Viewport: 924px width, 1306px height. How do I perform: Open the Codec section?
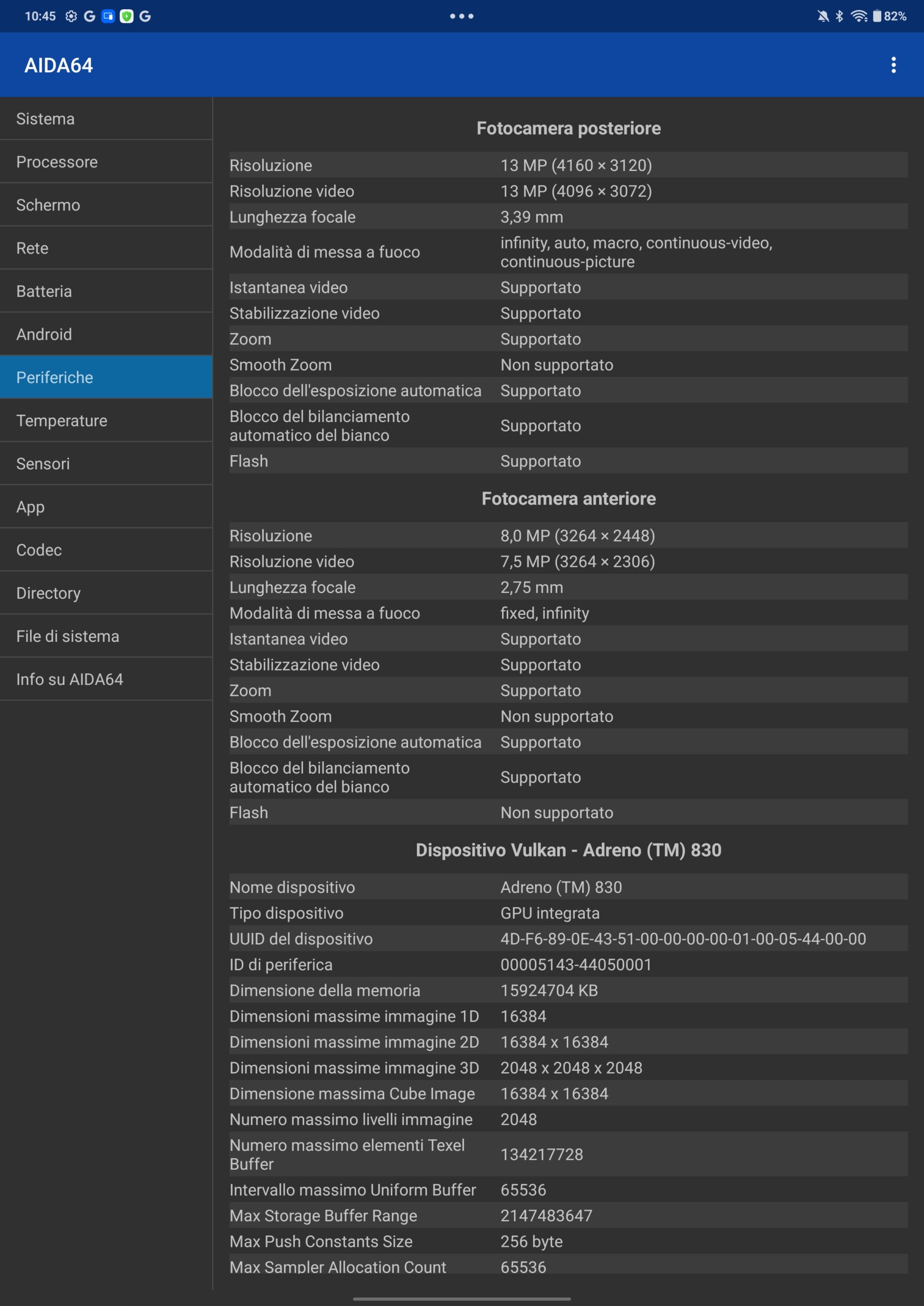pos(106,549)
